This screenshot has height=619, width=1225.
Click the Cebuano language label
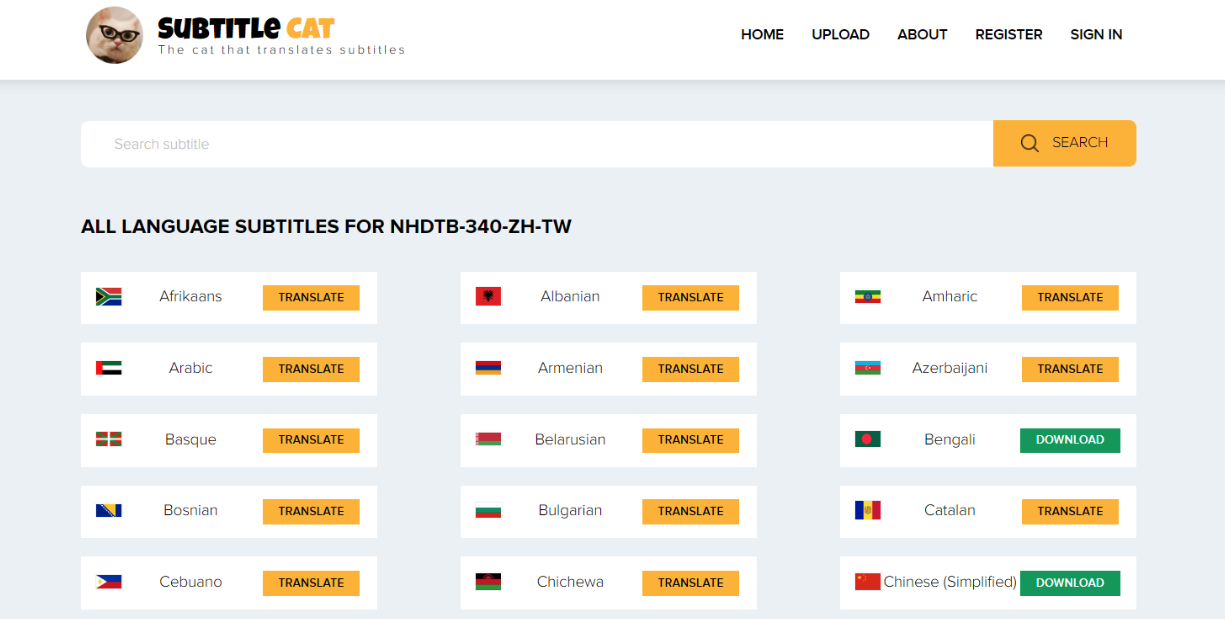(x=191, y=582)
